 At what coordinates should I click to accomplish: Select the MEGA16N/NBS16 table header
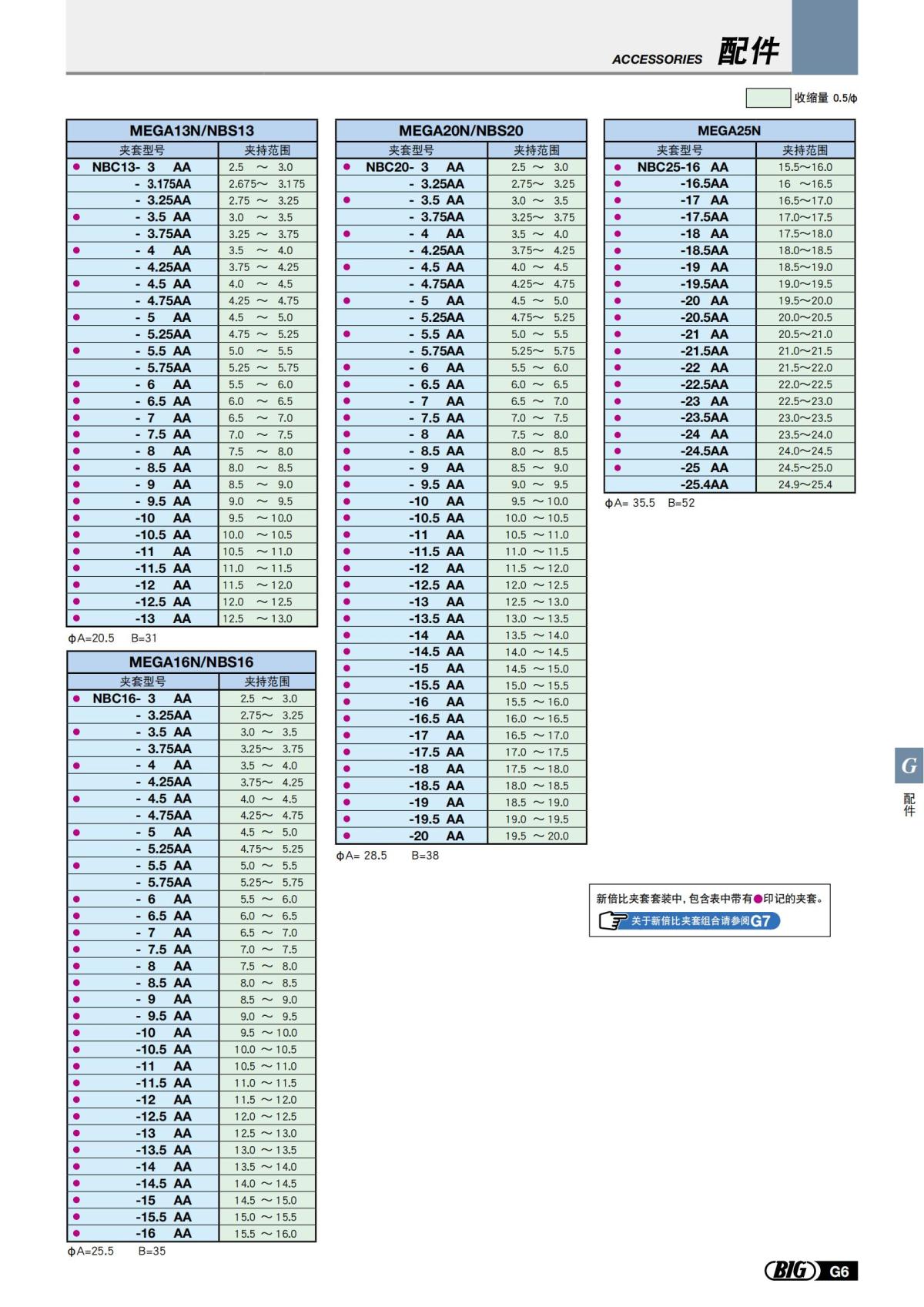192,662
